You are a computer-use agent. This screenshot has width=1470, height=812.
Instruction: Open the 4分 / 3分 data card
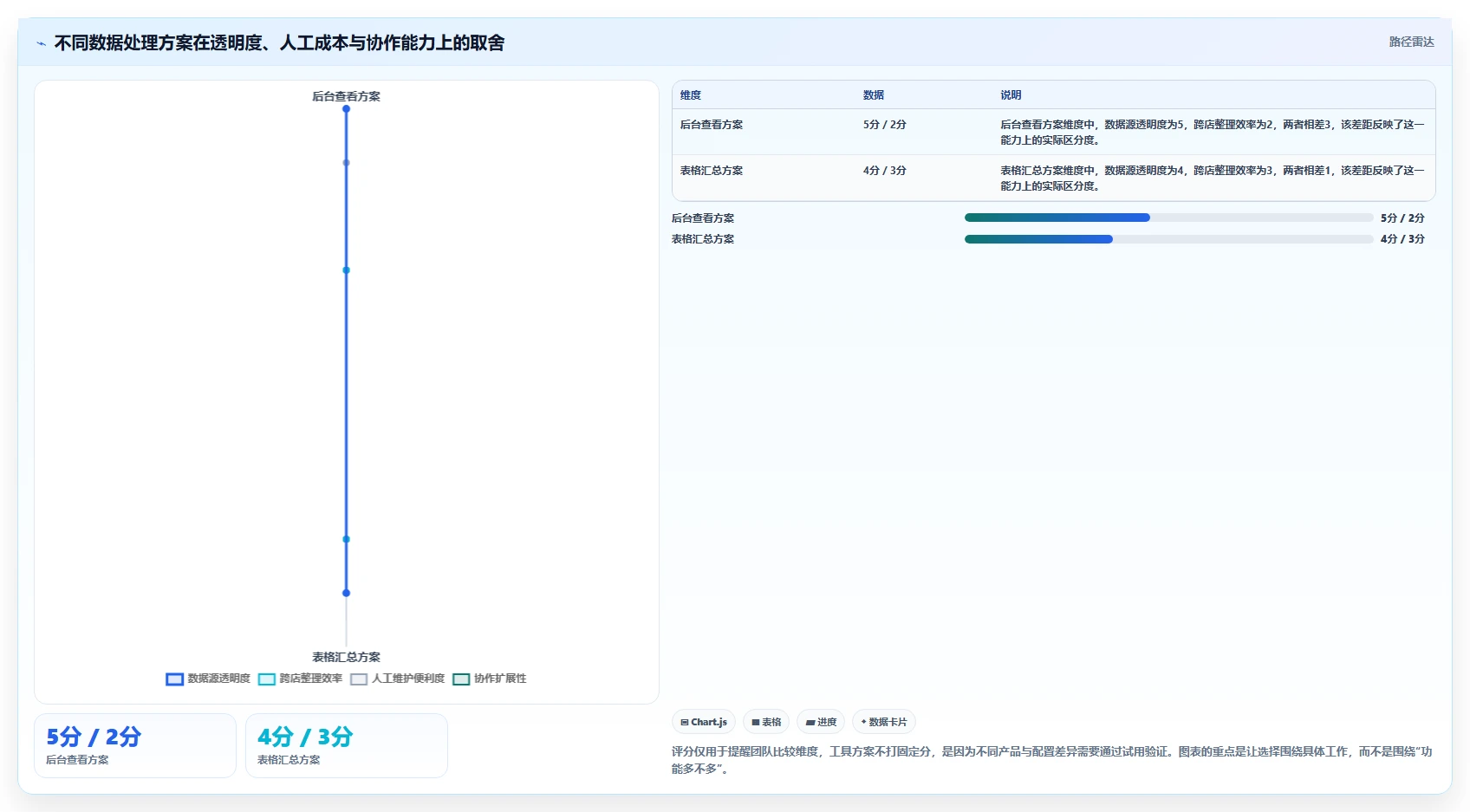[347, 746]
